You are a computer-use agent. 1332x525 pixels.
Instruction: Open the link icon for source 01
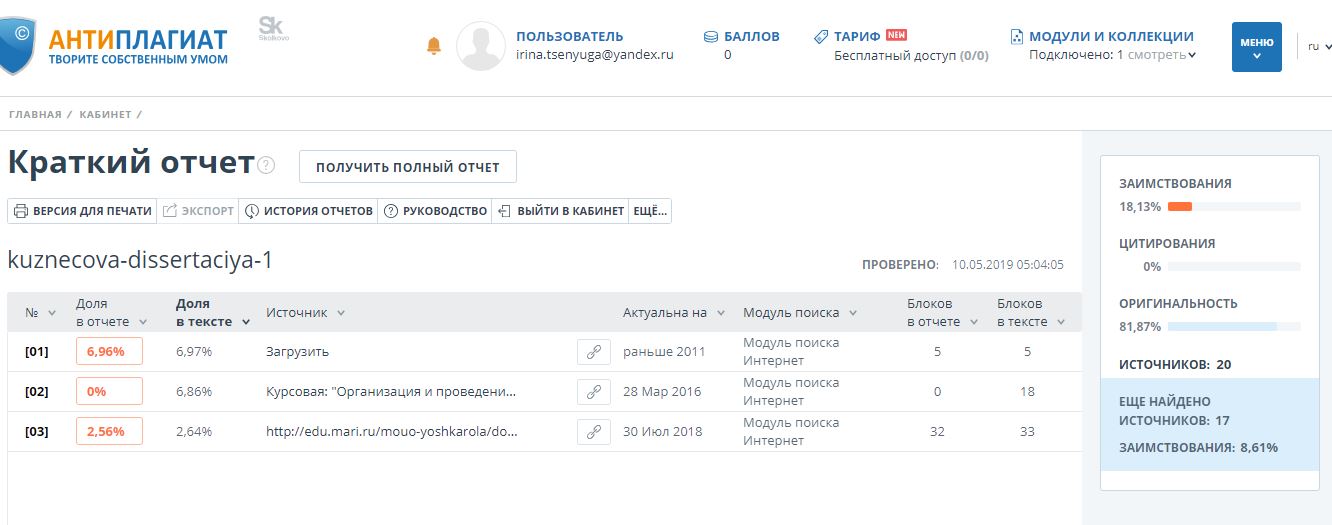pyautogui.click(x=593, y=352)
